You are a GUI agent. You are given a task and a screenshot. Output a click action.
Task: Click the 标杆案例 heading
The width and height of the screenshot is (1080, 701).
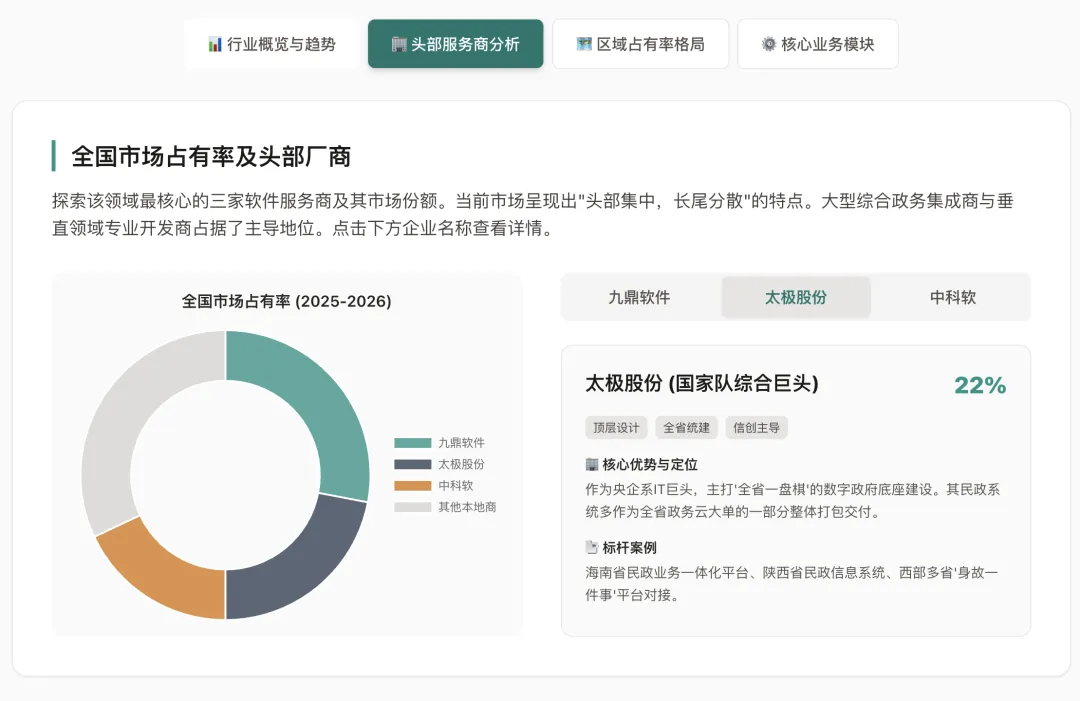pos(629,547)
